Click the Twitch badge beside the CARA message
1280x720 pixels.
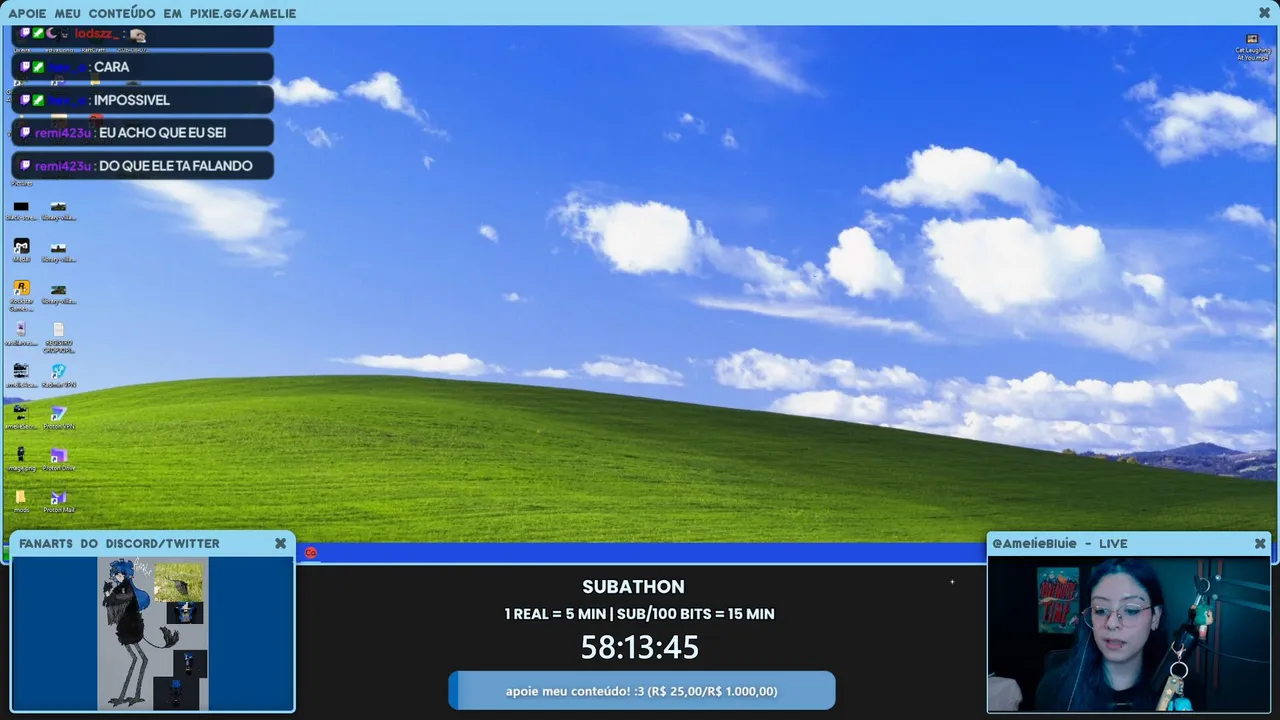click(x=25, y=67)
